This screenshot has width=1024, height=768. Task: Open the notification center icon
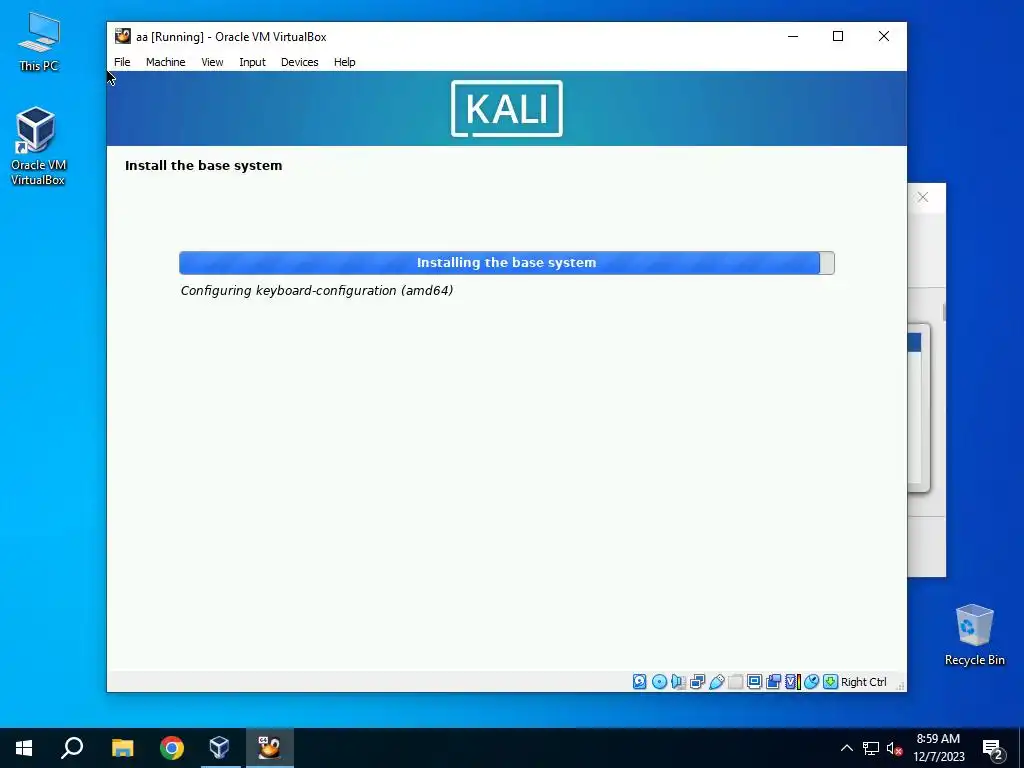993,749
